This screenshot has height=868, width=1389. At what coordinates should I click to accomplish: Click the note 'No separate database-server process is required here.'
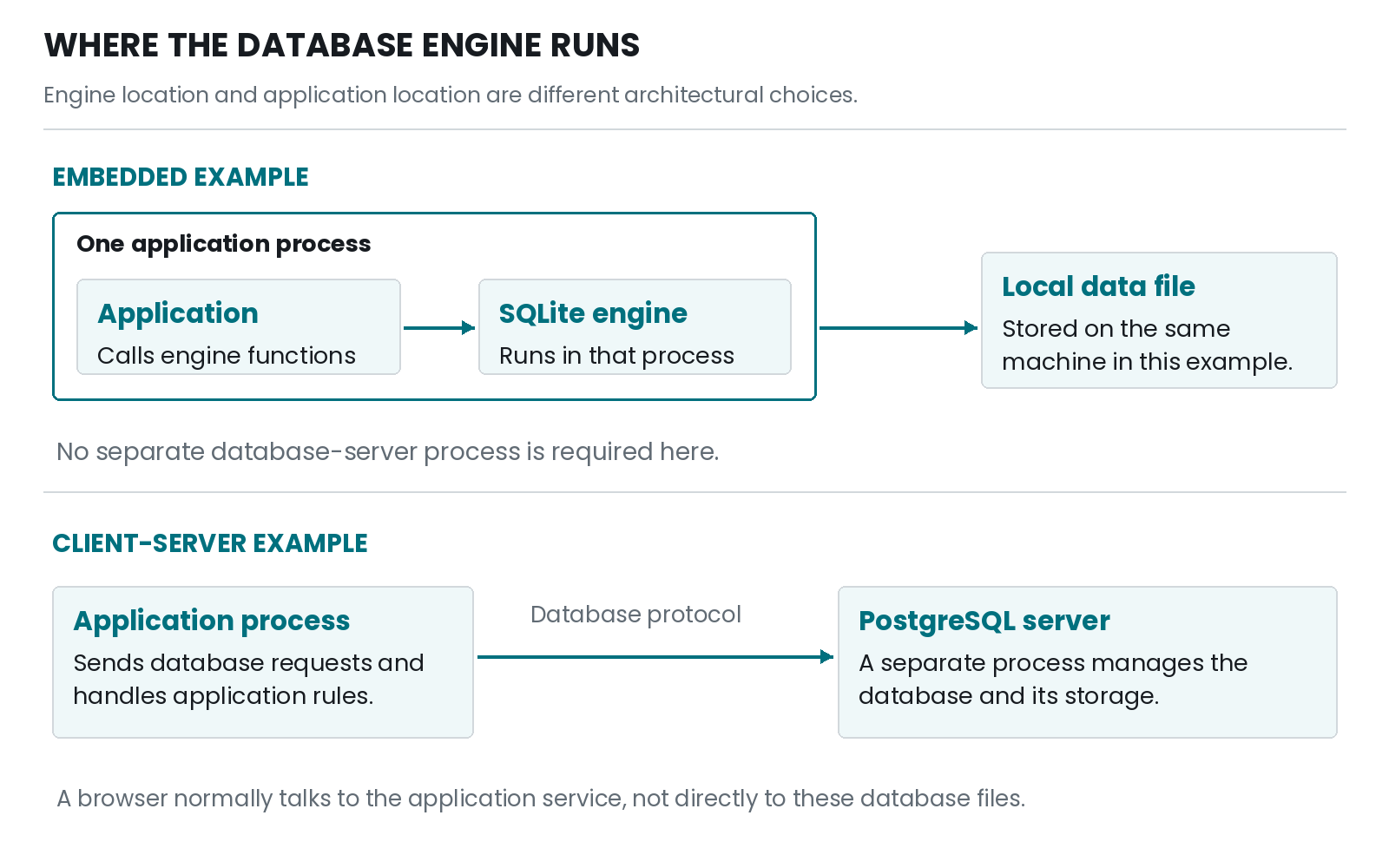point(388,451)
